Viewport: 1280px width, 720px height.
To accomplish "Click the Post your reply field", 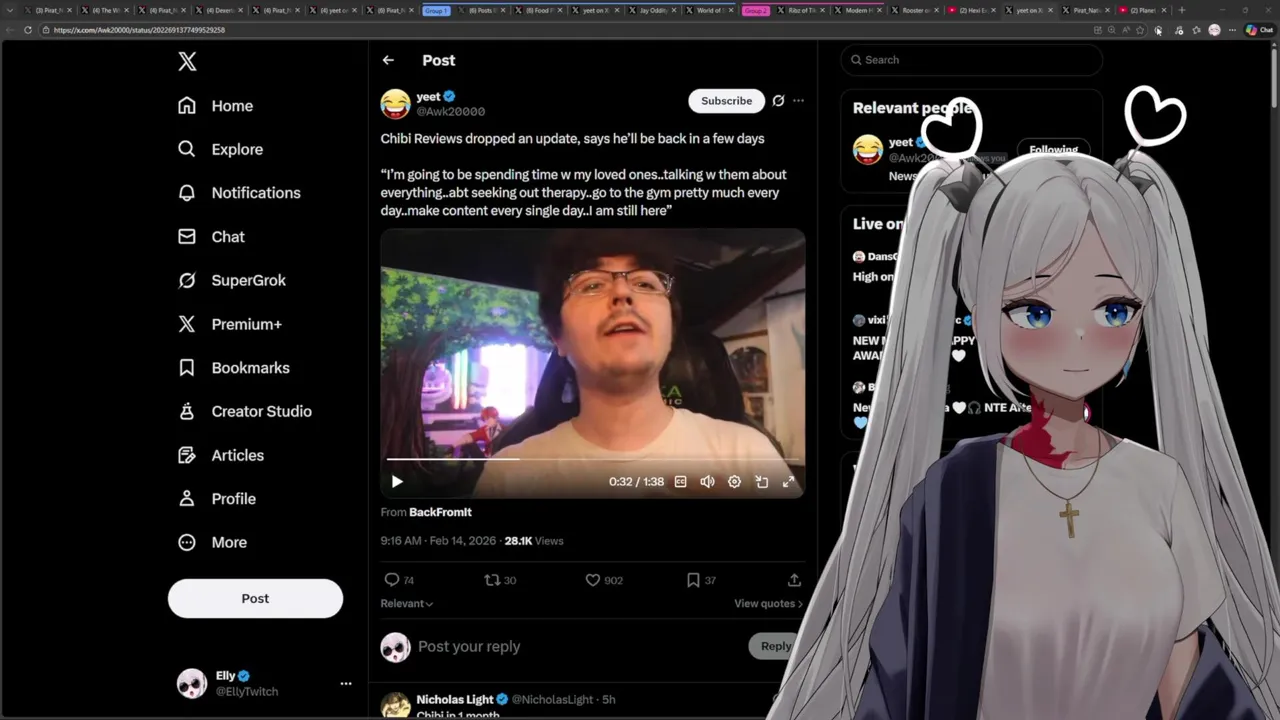I will coord(469,647).
